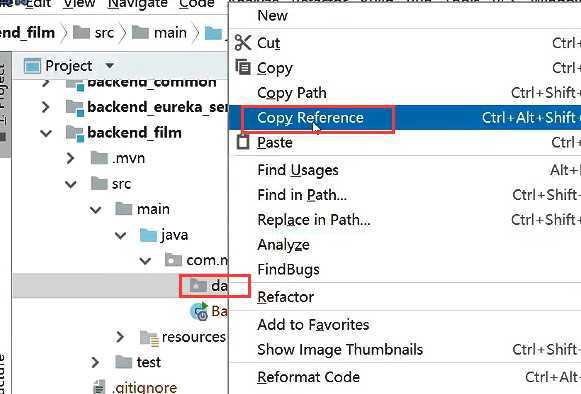
Task: Collapse the backend_film module node
Action: 46,133
